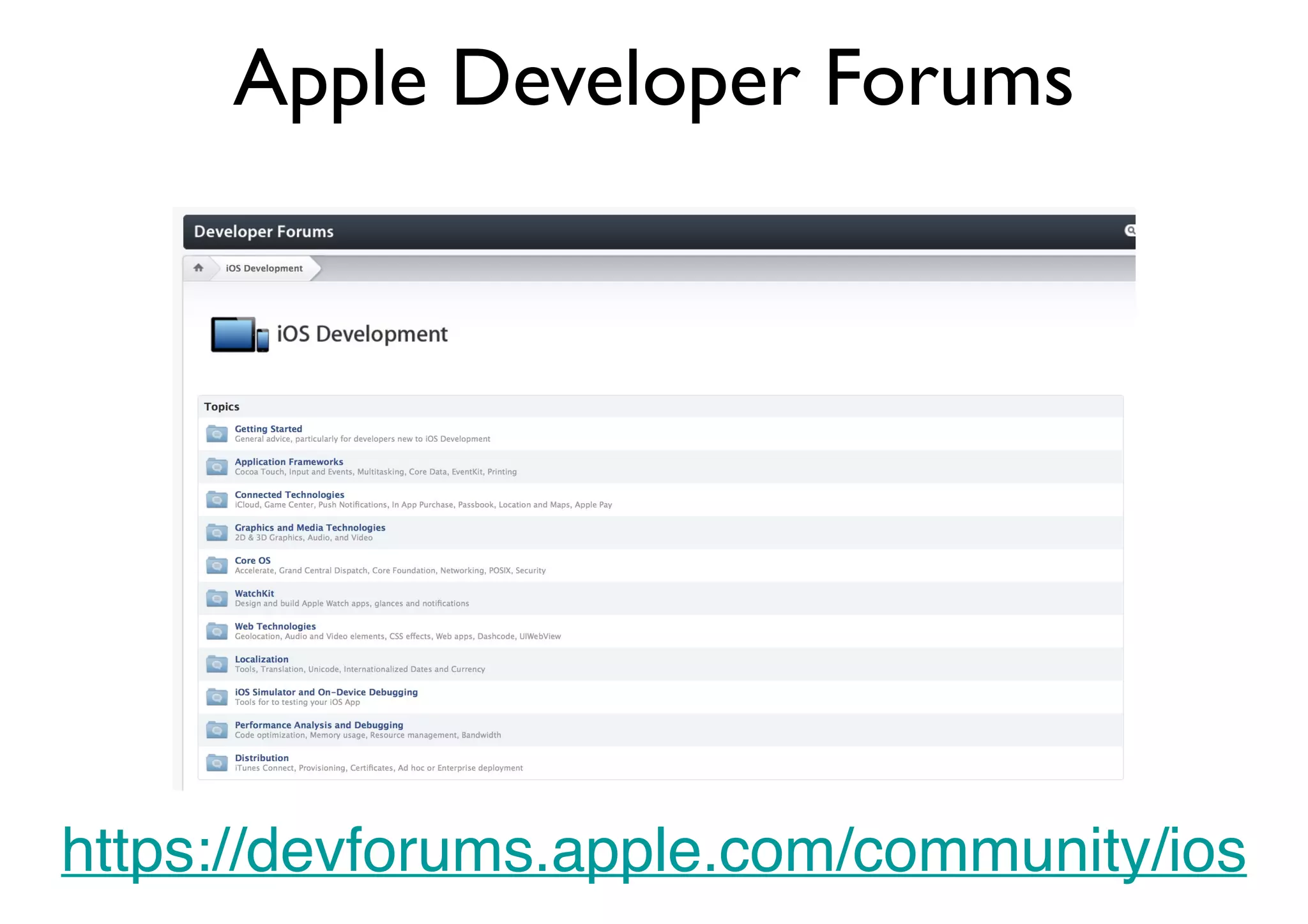Click 'iTunes Connect, Provisioning, Certificates' description
Image resolution: width=1308 pixels, height=924 pixels.
(378, 768)
